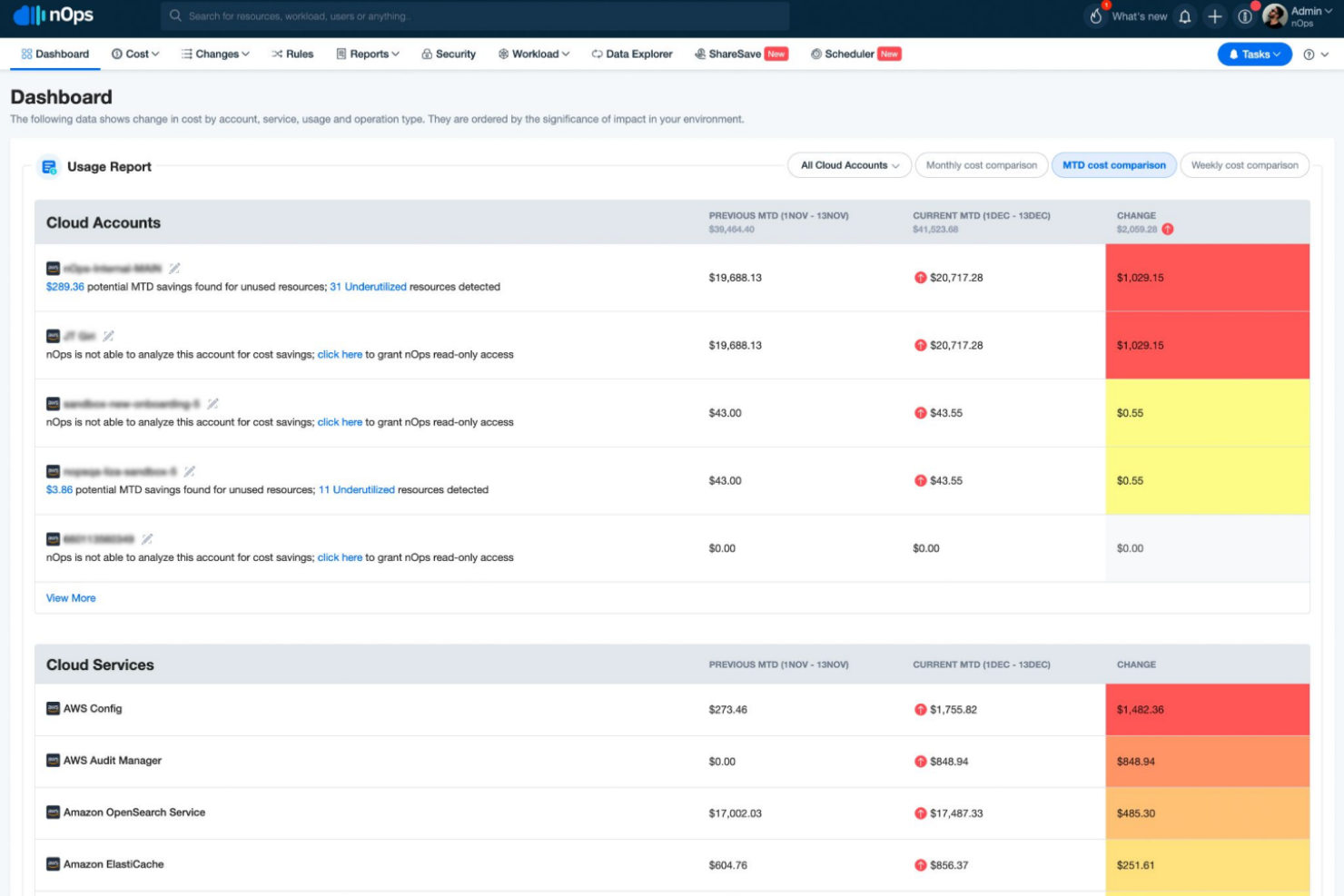Enable Monthly cost comparison

(x=981, y=164)
